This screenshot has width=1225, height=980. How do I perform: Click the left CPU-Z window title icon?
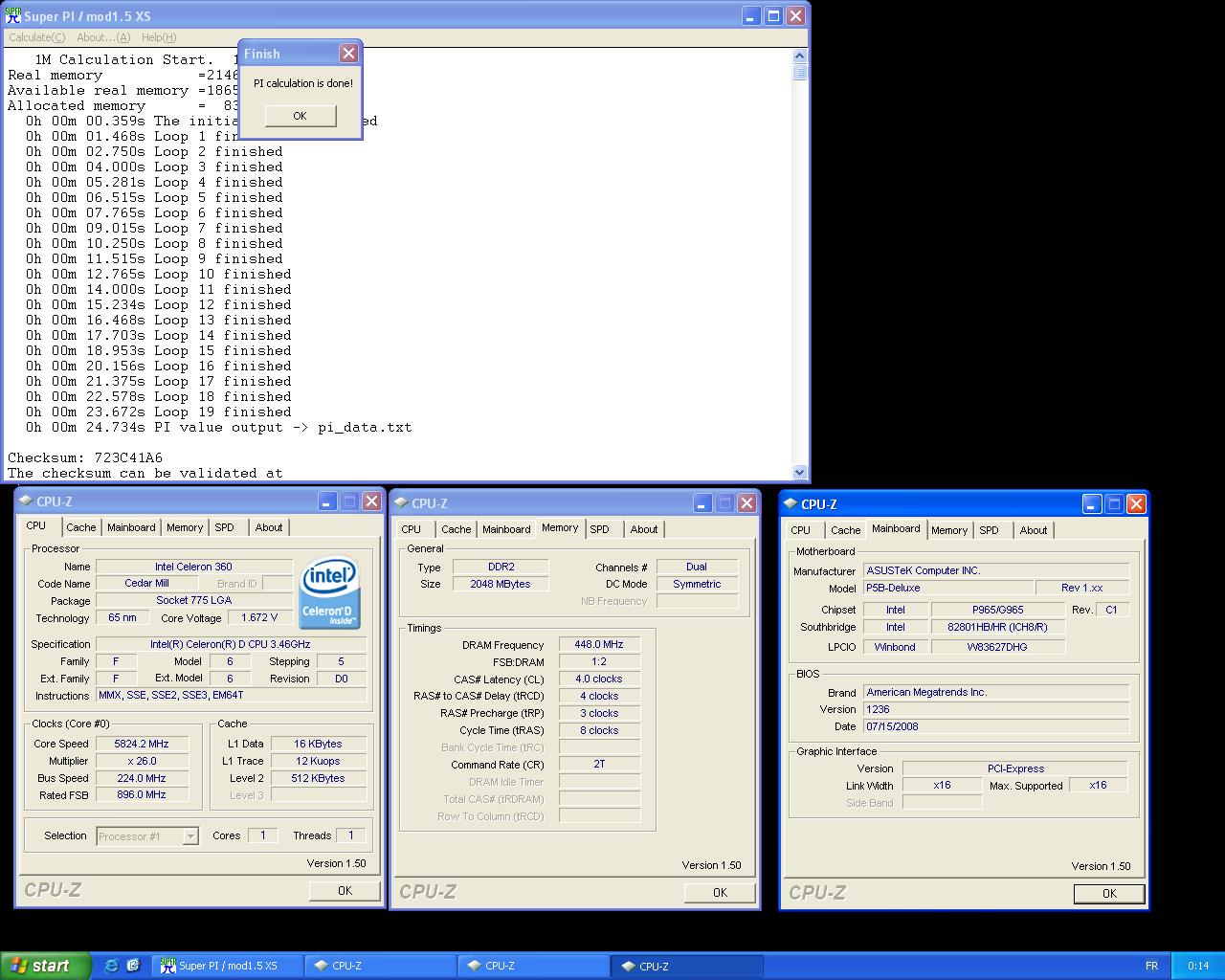[26, 501]
